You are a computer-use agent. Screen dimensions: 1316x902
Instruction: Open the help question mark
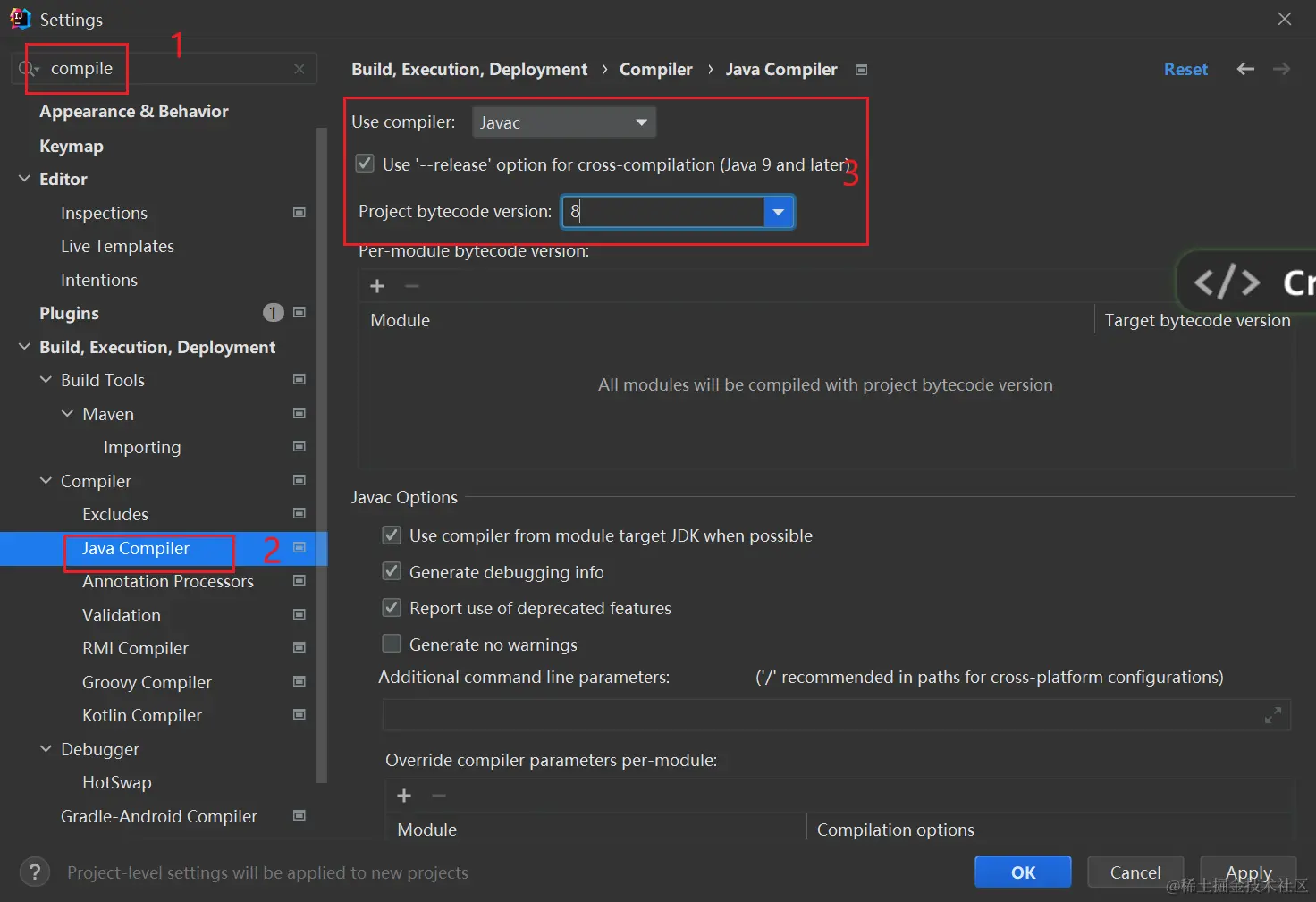click(35, 872)
